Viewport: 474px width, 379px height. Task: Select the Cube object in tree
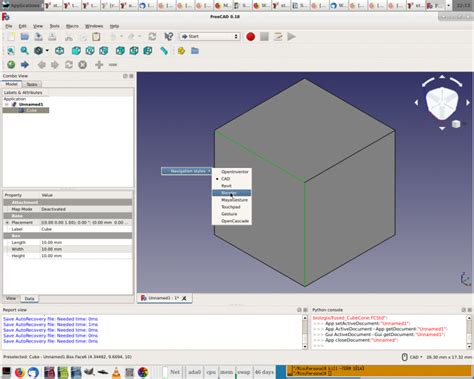point(31,110)
